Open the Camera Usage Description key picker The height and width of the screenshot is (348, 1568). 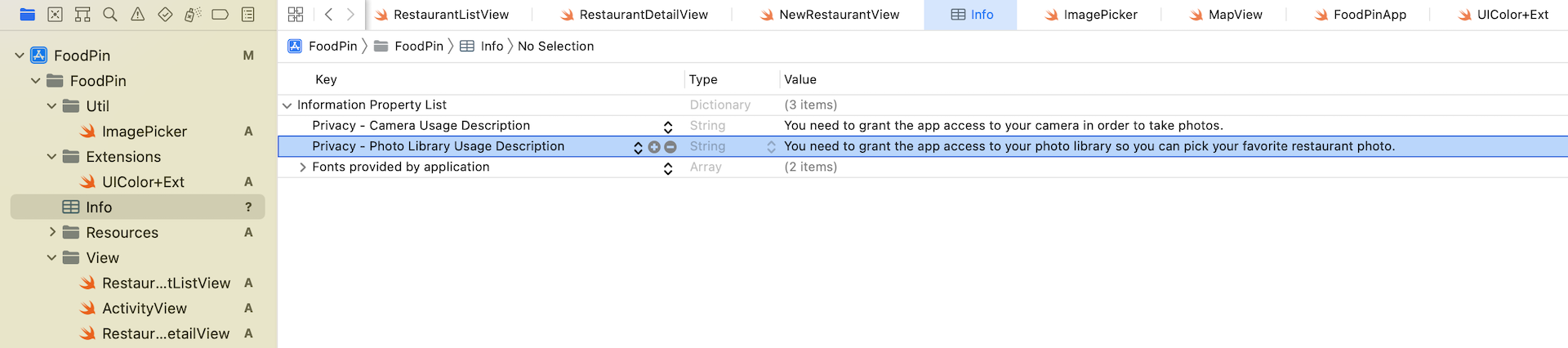(x=667, y=127)
